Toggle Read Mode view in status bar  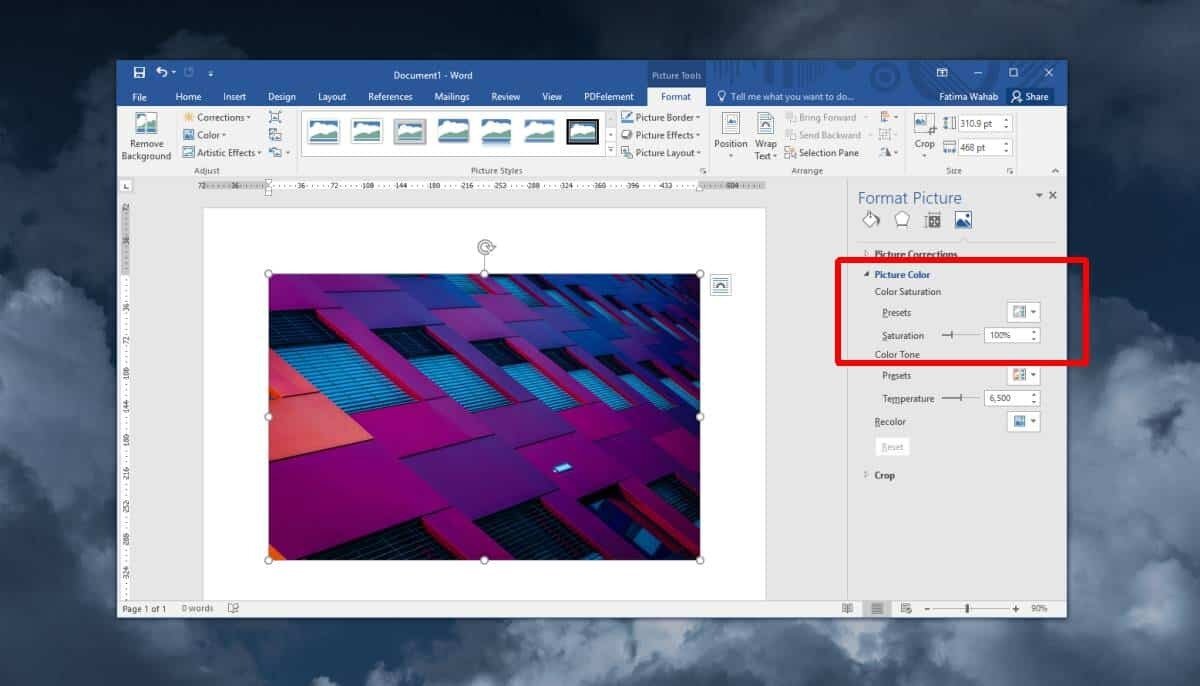pyautogui.click(x=847, y=608)
